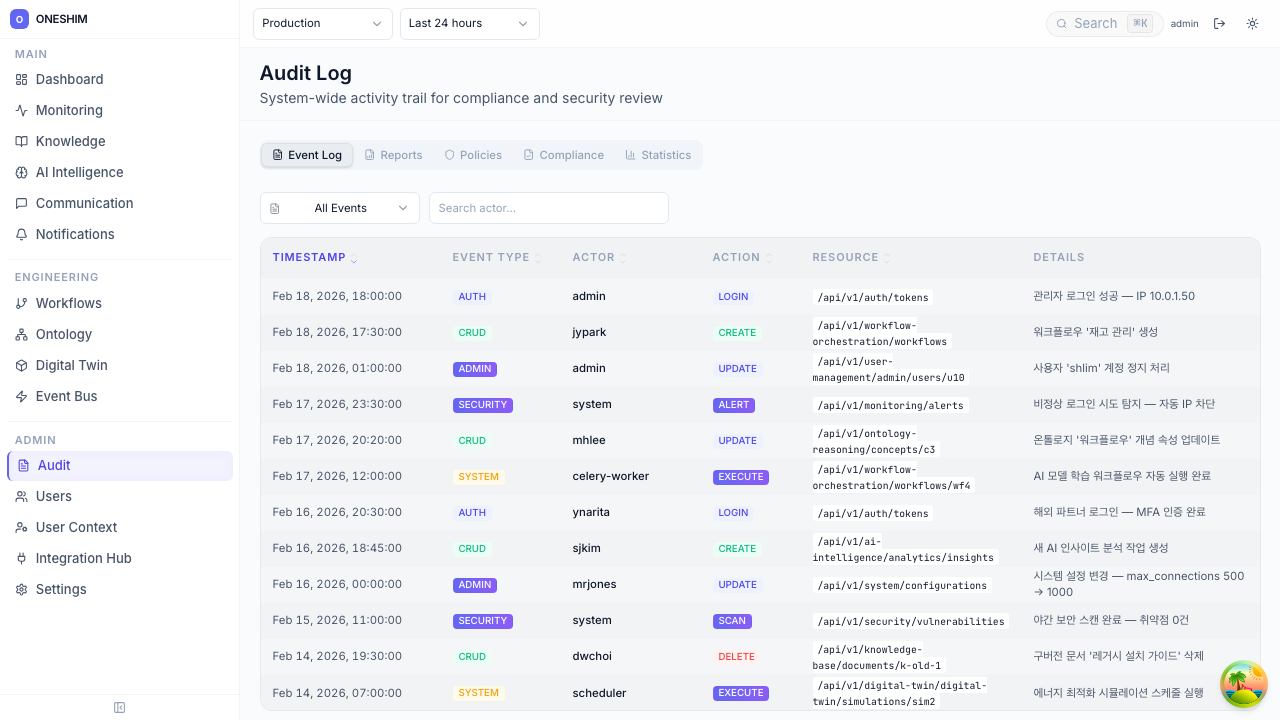1280x720 pixels.
Task: Switch to the Compliance tab
Action: point(563,155)
